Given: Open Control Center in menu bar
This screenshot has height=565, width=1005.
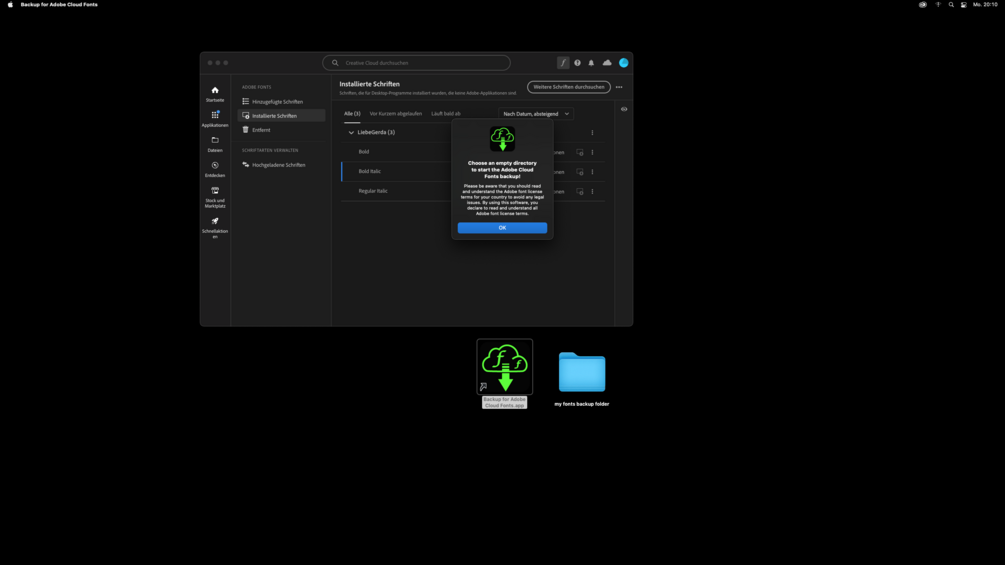Looking at the screenshot, I should click(963, 4).
